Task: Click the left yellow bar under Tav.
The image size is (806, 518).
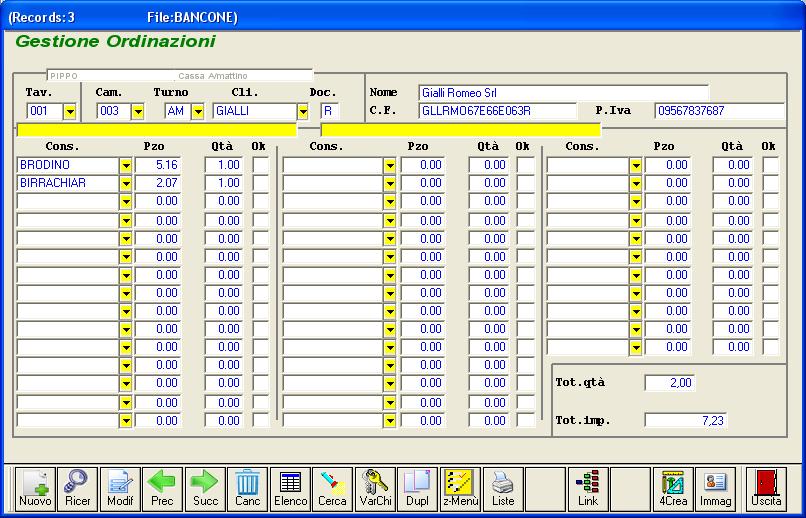Action: pyautogui.click(x=157, y=130)
